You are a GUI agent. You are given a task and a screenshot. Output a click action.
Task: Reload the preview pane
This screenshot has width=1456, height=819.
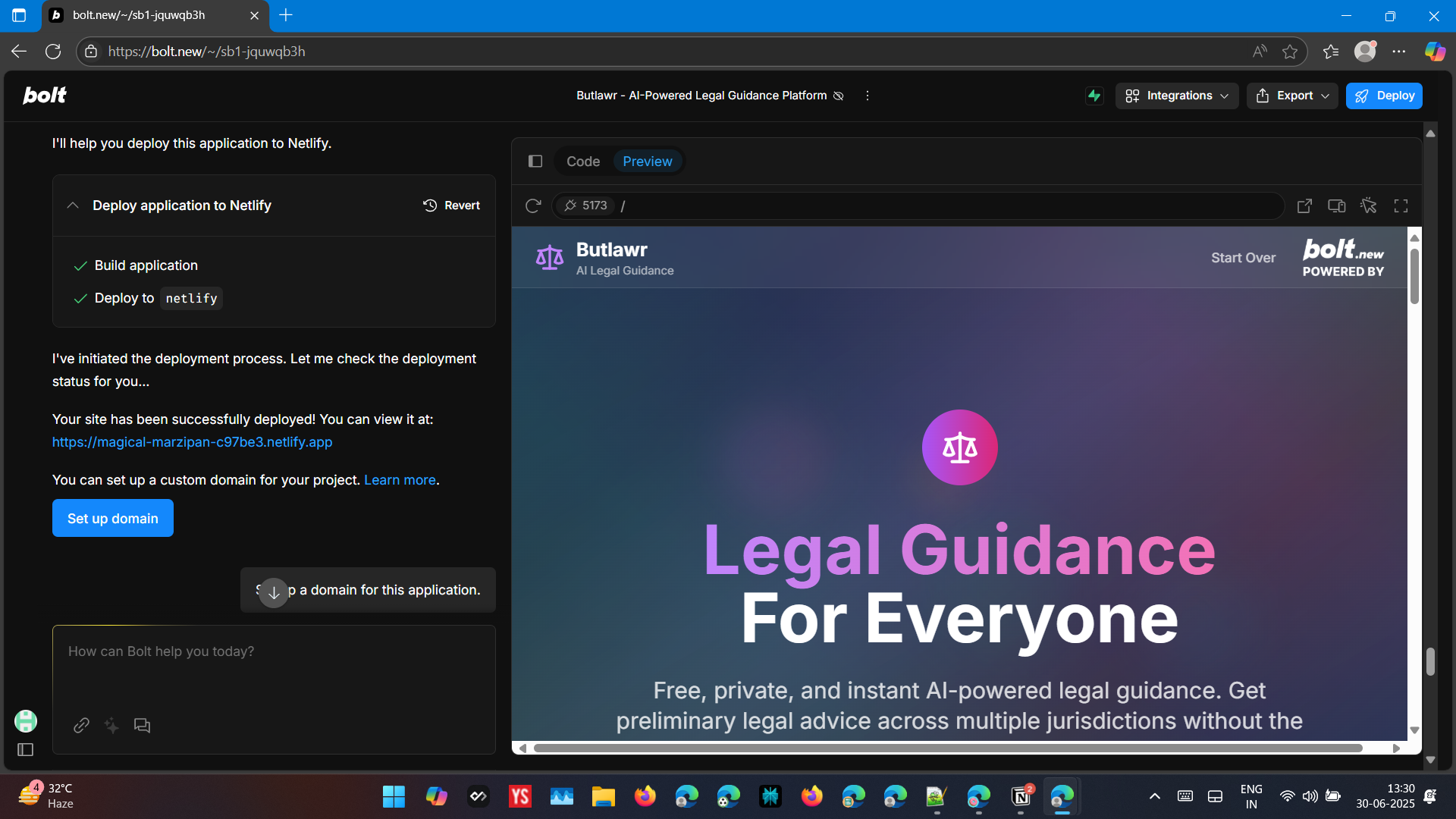click(x=533, y=206)
